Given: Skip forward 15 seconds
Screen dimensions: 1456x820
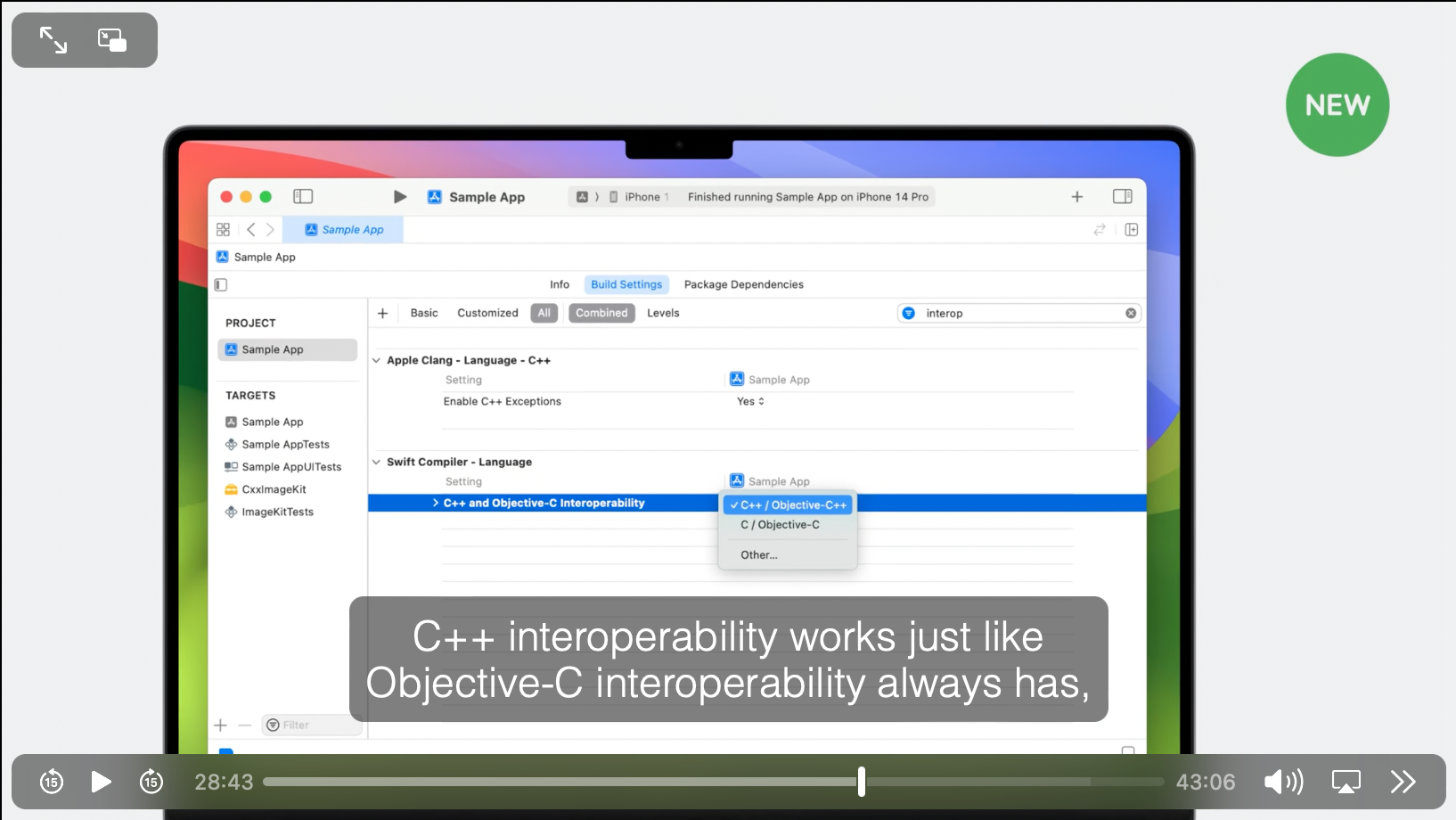Looking at the screenshot, I should 151,782.
